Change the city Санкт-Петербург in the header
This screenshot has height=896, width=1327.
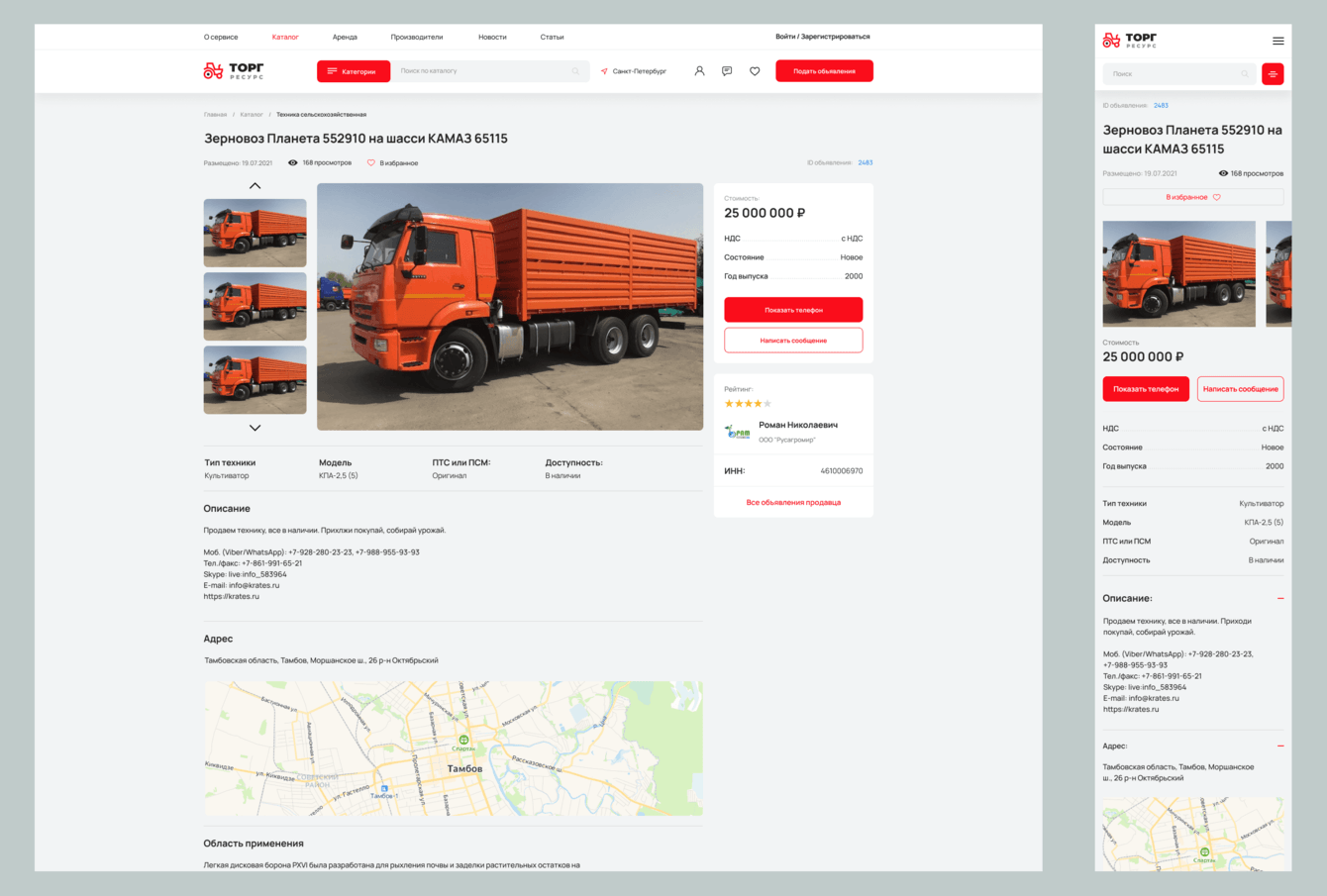pyautogui.click(x=640, y=71)
